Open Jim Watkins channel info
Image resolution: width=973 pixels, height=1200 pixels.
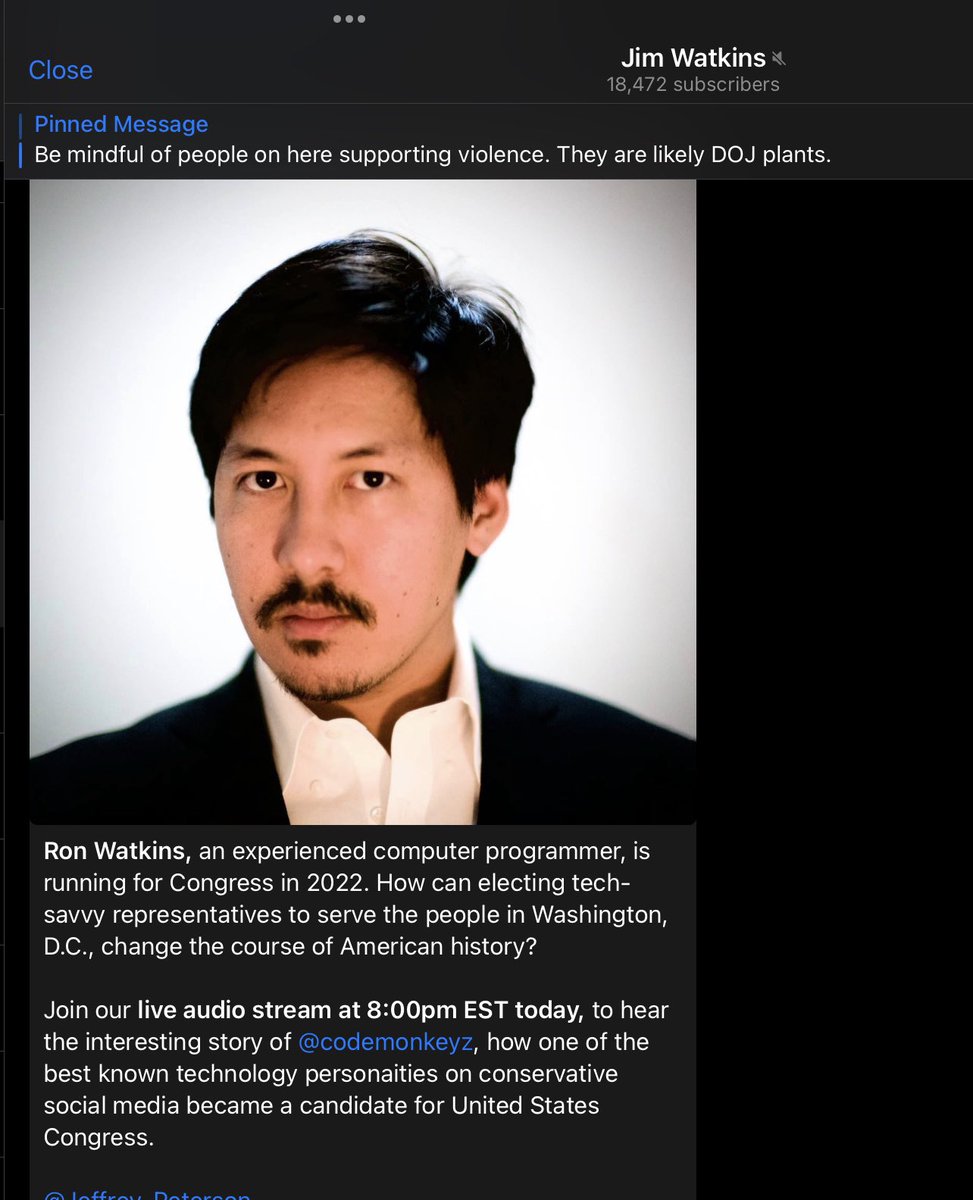click(x=693, y=58)
